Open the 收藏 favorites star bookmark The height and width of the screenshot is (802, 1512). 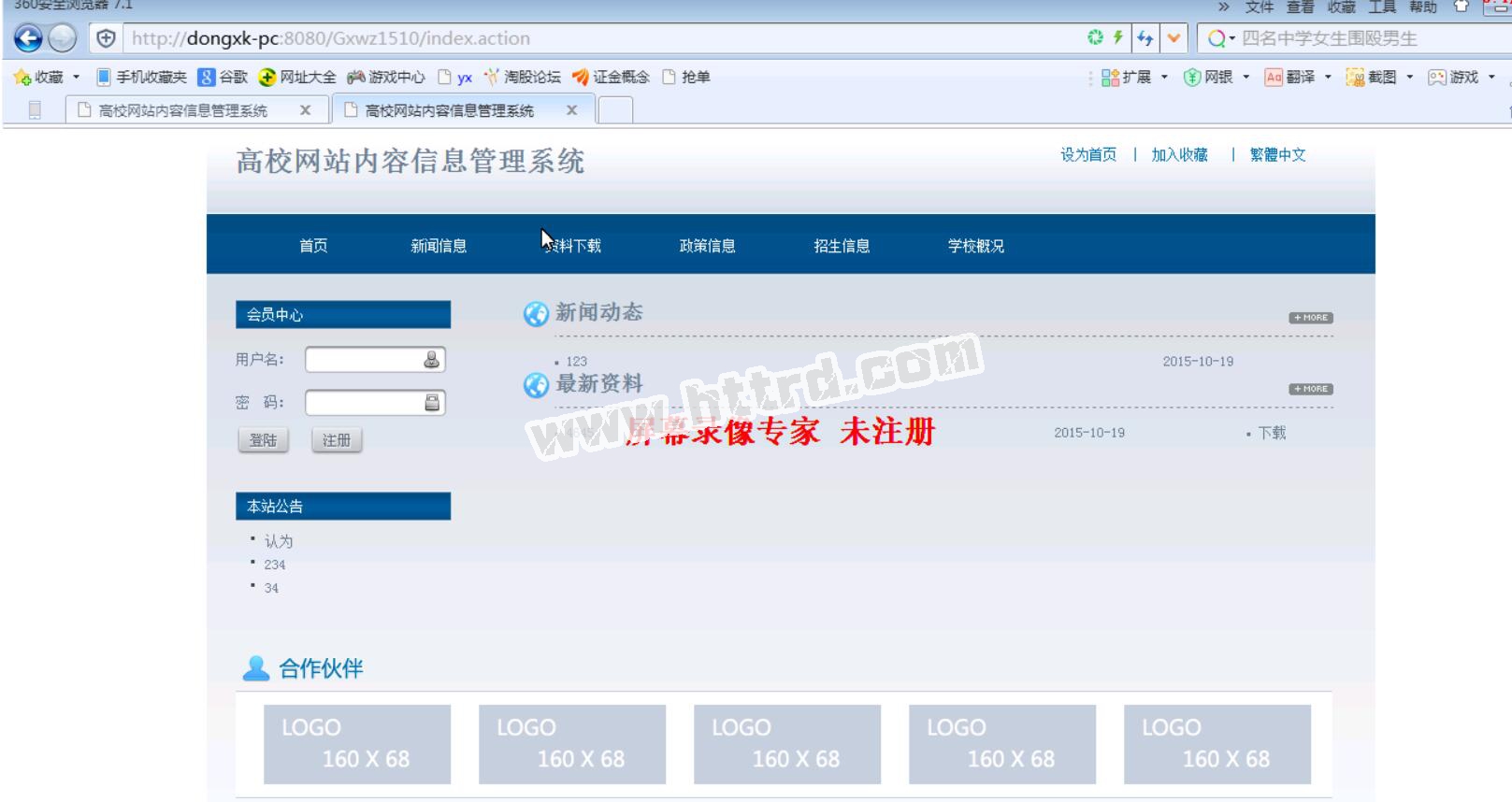click(x=38, y=77)
